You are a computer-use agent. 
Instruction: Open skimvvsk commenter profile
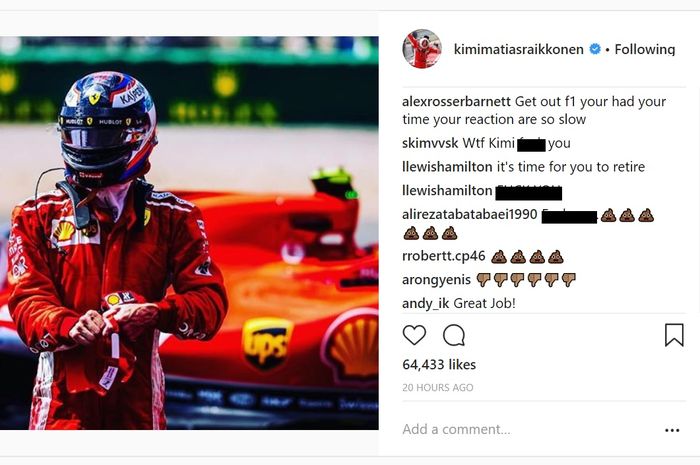tap(430, 143)
